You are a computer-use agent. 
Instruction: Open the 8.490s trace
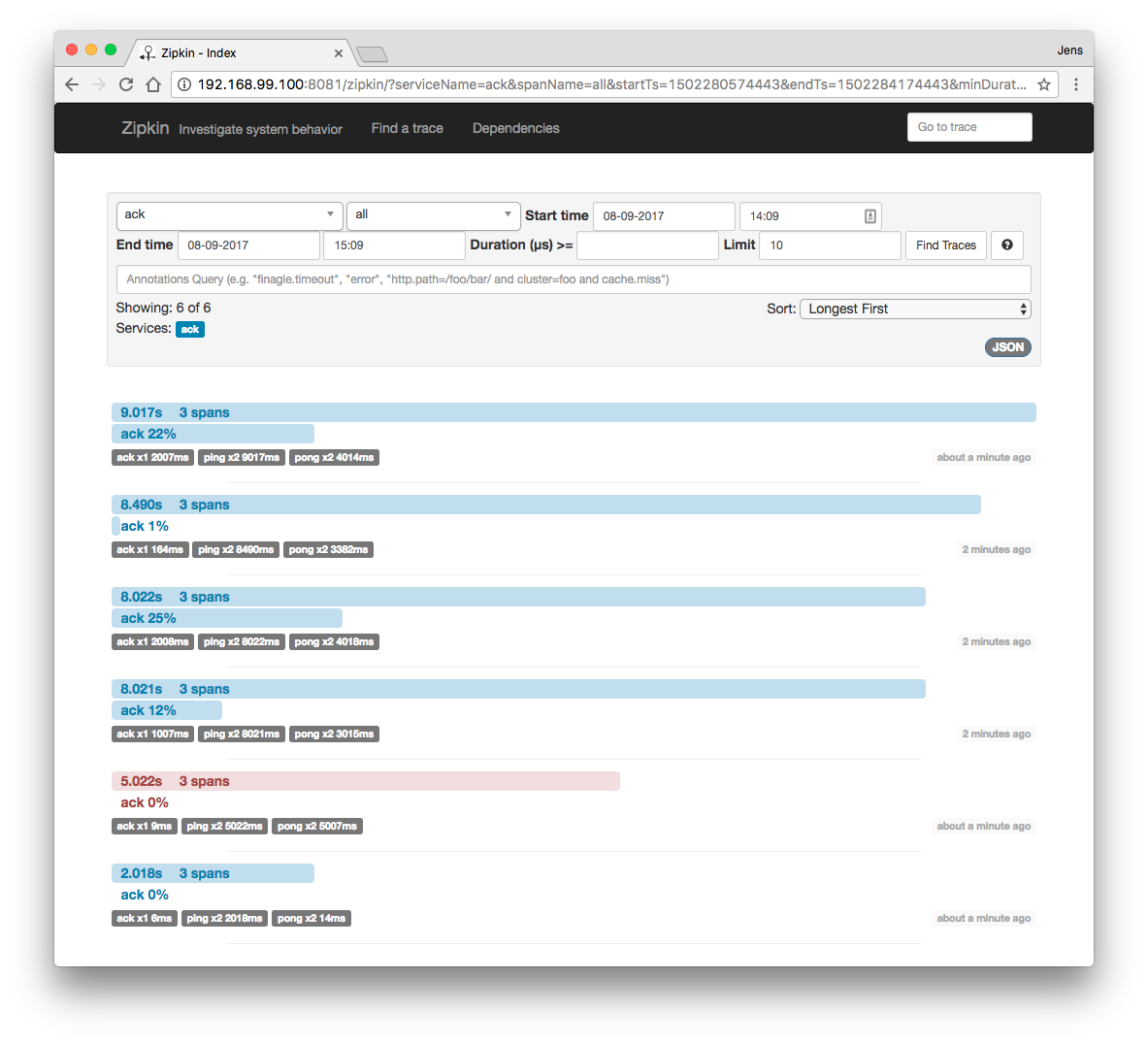[545, 505]
